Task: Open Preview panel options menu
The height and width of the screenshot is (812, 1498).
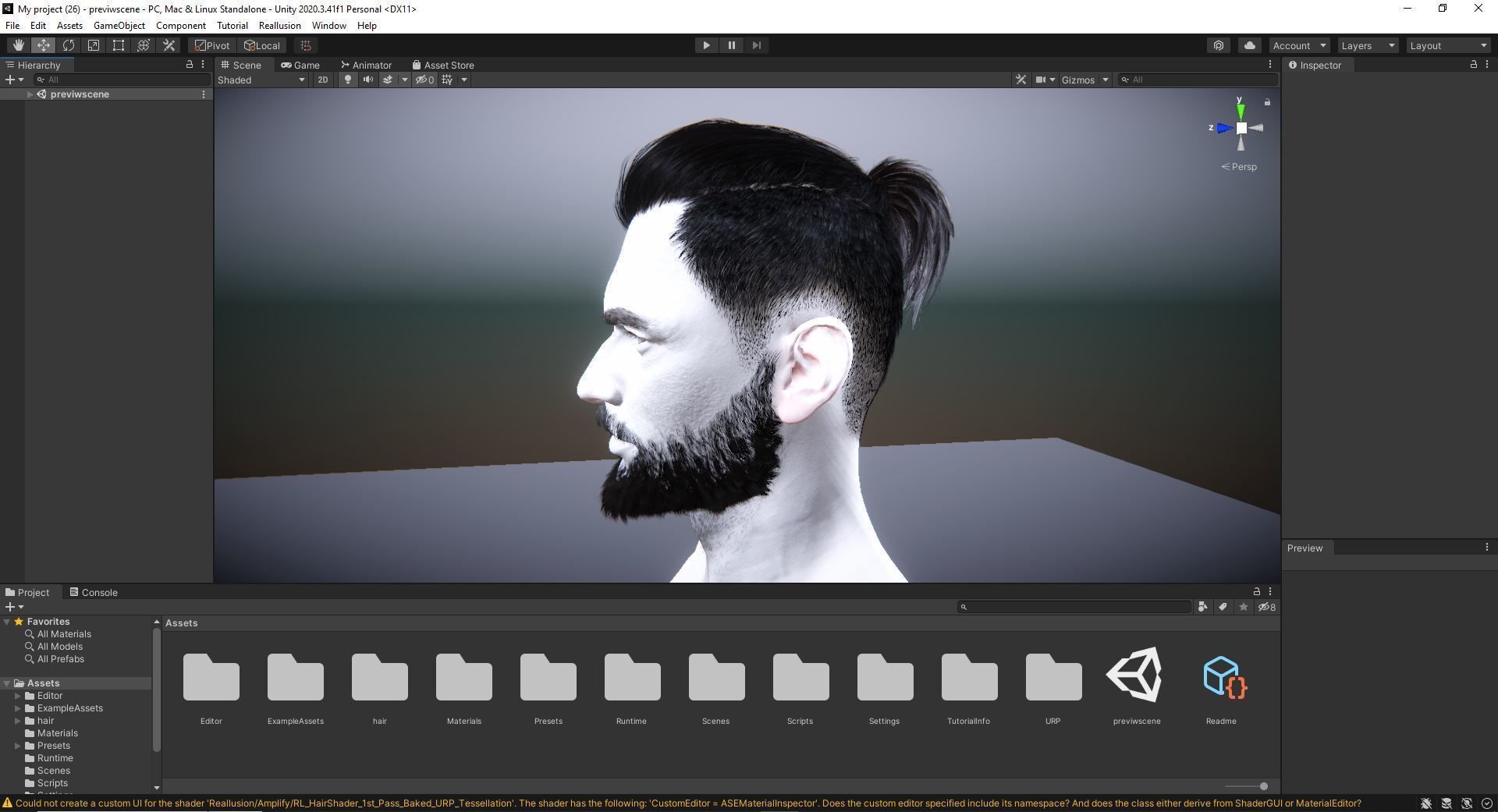Action: click(x=1487, y=548)
